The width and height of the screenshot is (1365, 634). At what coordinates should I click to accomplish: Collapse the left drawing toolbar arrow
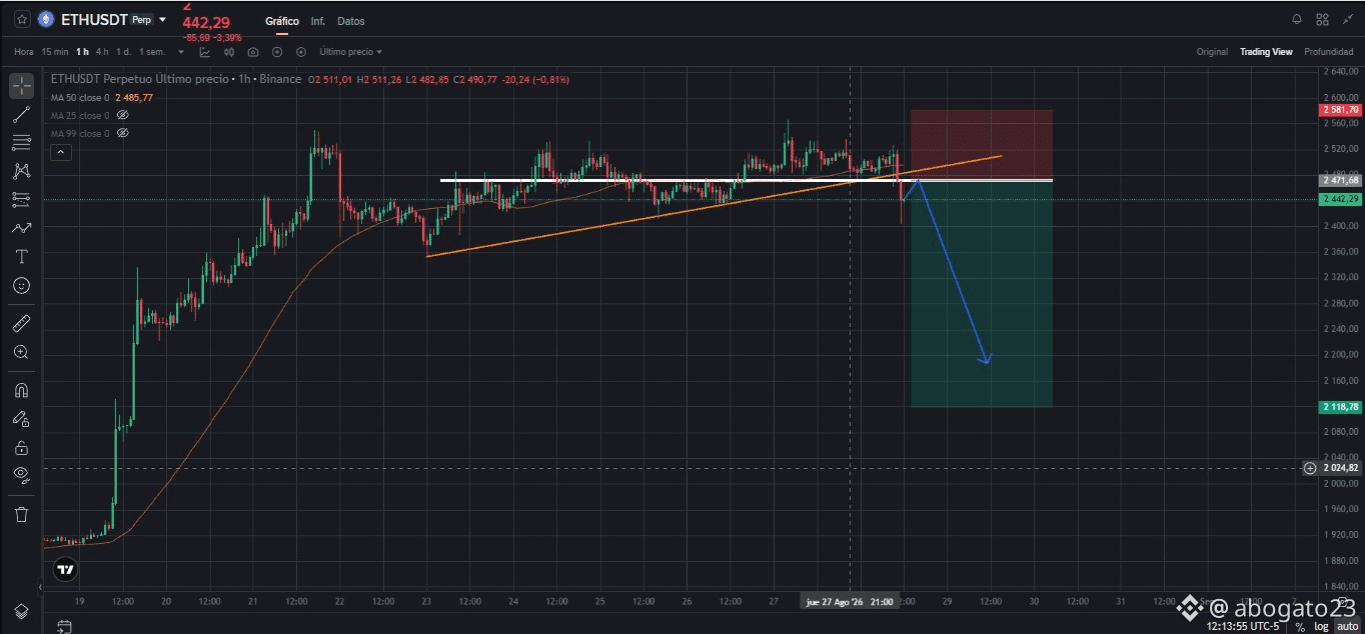click(41, 588)
